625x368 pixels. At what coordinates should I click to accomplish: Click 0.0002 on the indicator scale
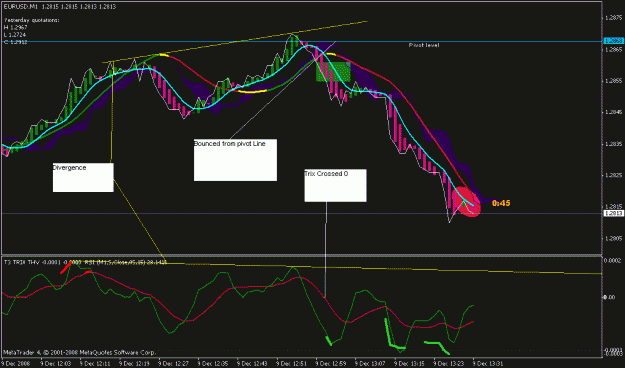click(613, 260)
